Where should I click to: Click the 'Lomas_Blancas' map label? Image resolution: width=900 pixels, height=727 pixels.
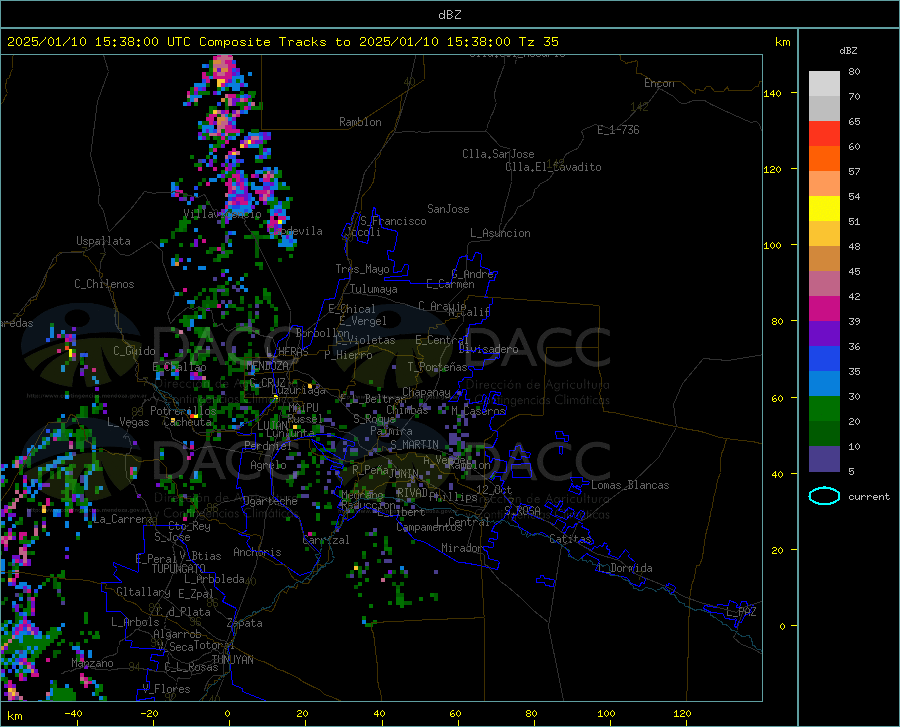pos(630,485)
